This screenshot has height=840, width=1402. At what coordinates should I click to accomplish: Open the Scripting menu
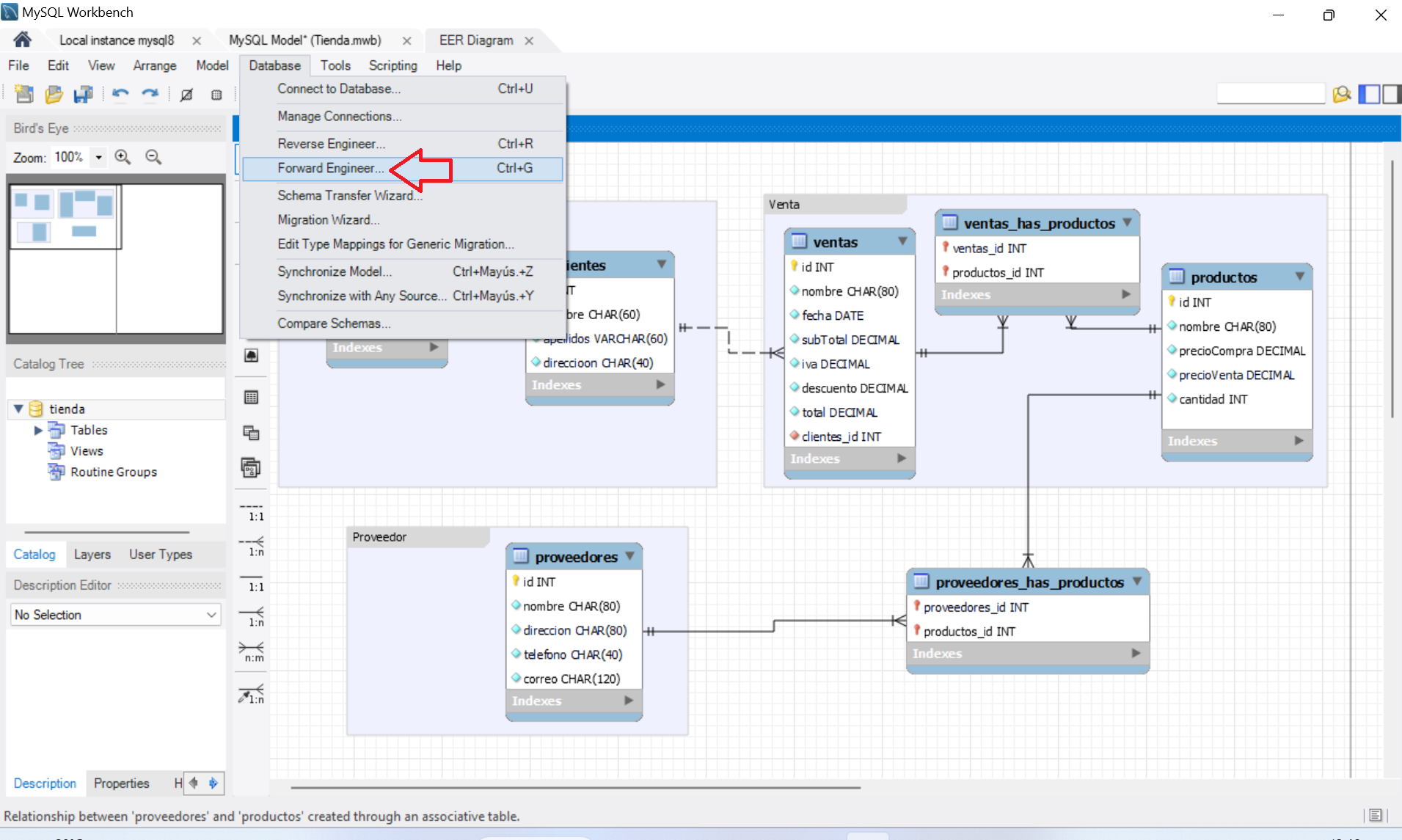tap(393, 65)
